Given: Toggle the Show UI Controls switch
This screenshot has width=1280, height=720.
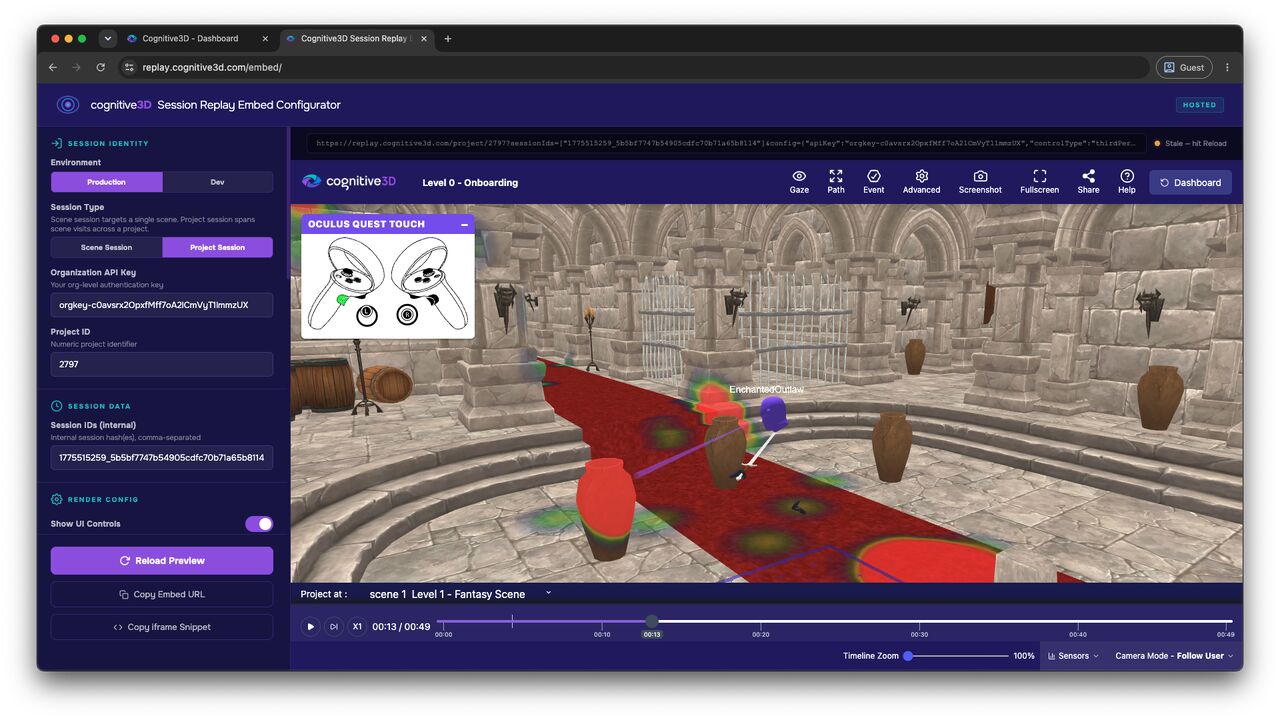Looking at the screenshot, I should (x=259, y=524).
